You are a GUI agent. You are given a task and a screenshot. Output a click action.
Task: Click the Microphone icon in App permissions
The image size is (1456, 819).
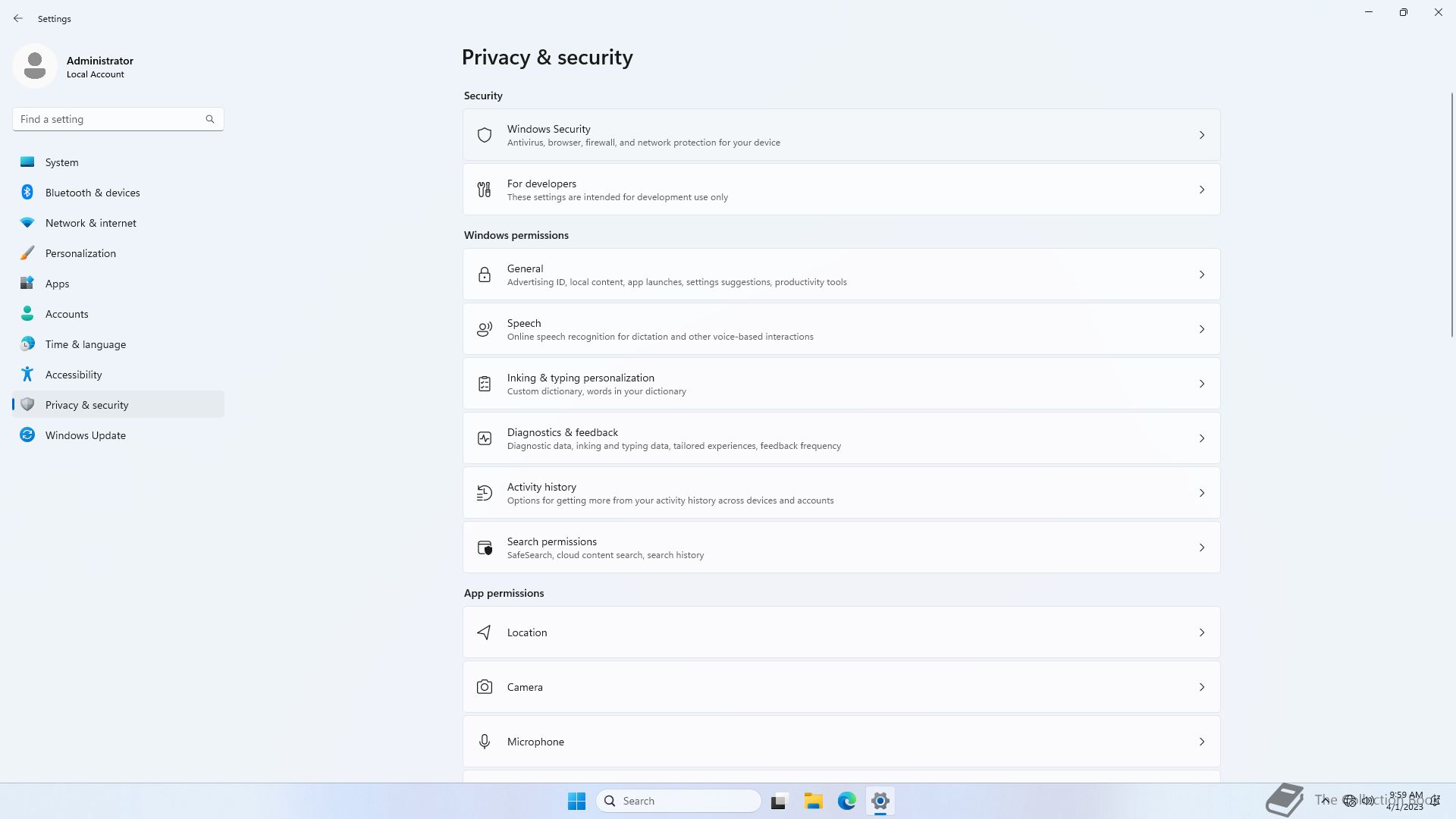point(485,742)
